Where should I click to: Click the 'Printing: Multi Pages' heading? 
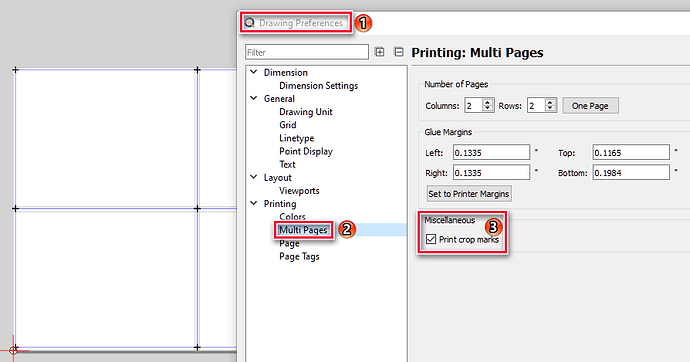(x=477, y=52)
